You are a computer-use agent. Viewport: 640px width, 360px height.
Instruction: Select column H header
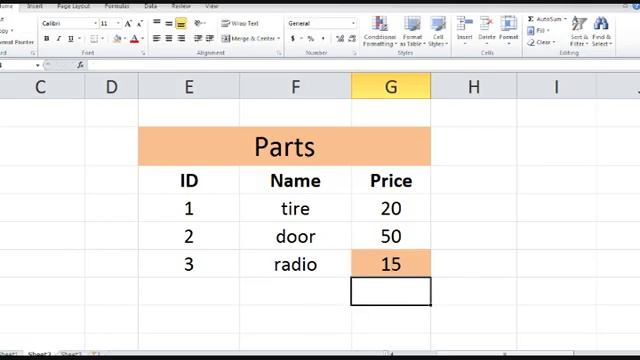click(473, 86)
